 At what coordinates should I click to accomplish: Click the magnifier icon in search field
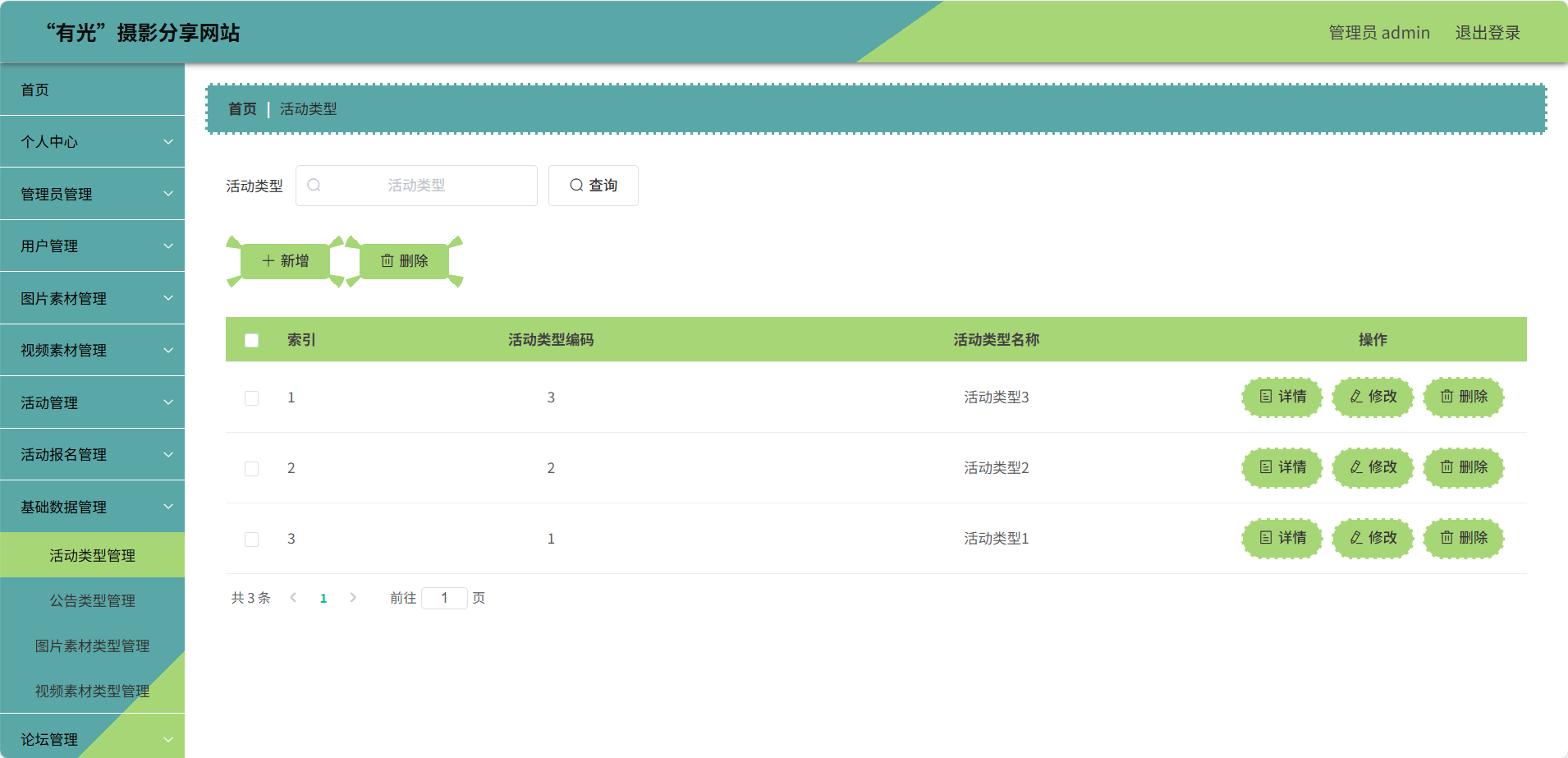(314, 186)
